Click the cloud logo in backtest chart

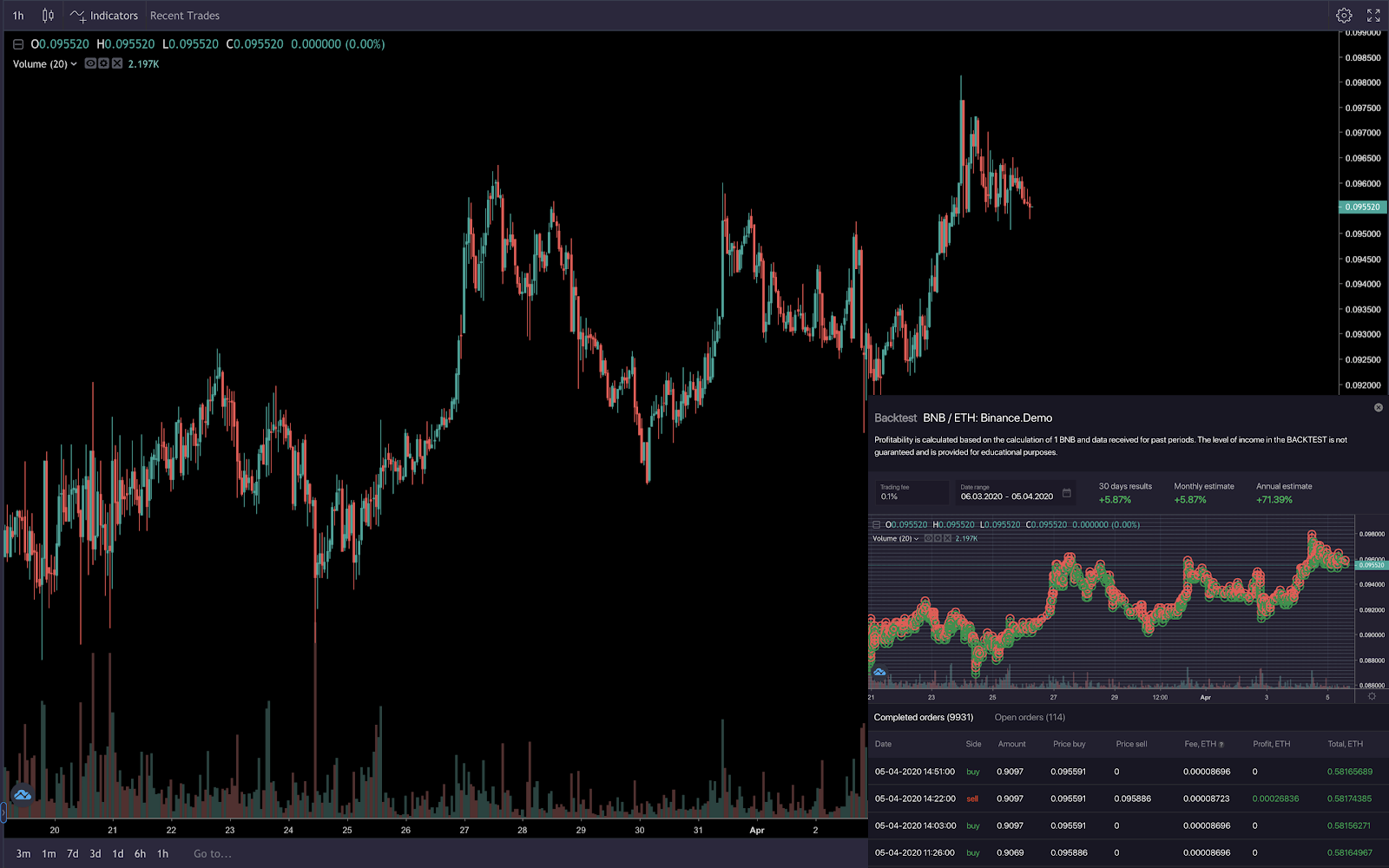pyautogui.click(x=879, y=672)
